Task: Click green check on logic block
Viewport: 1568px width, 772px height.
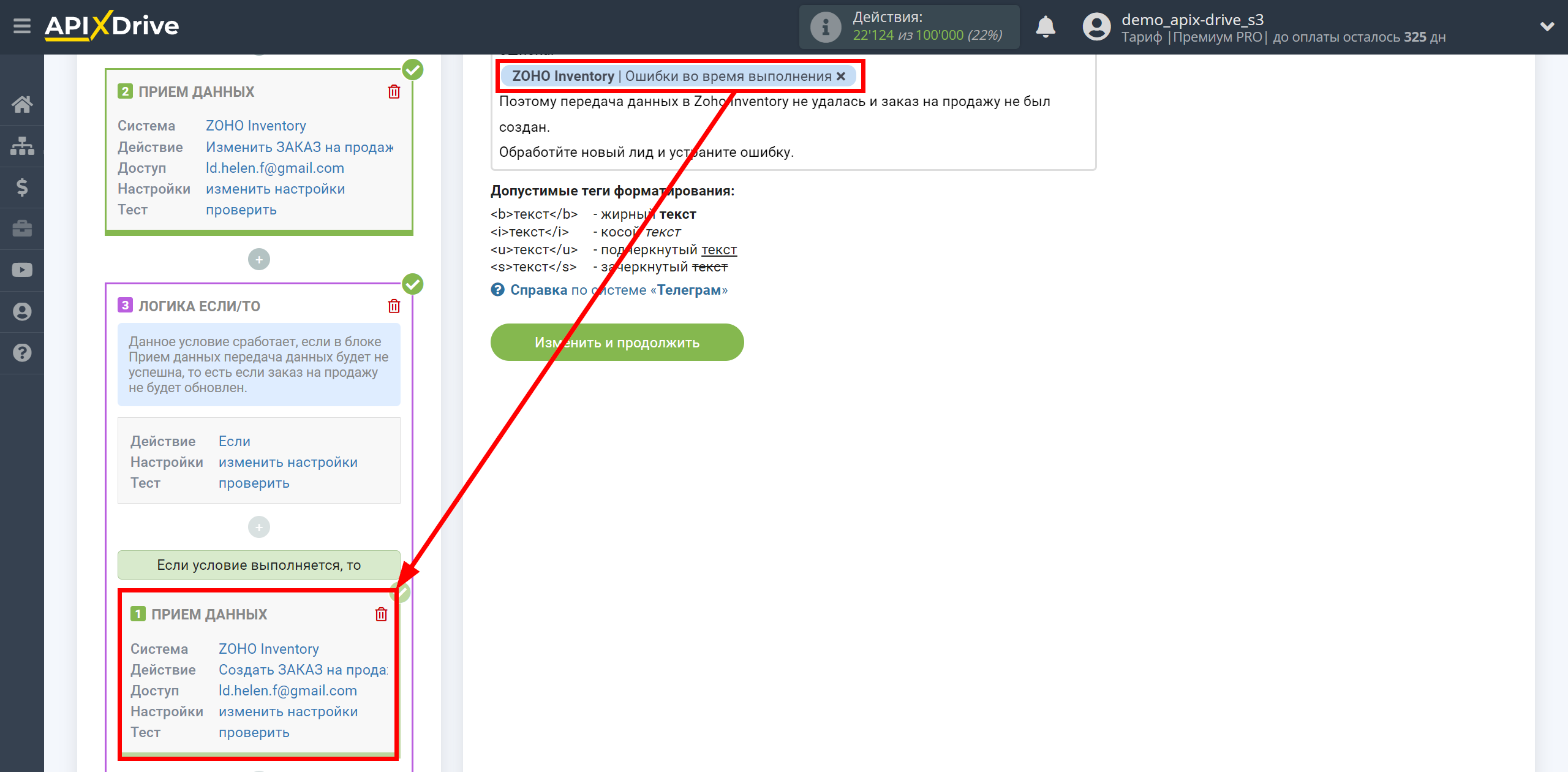Action: tap(413, 284)
